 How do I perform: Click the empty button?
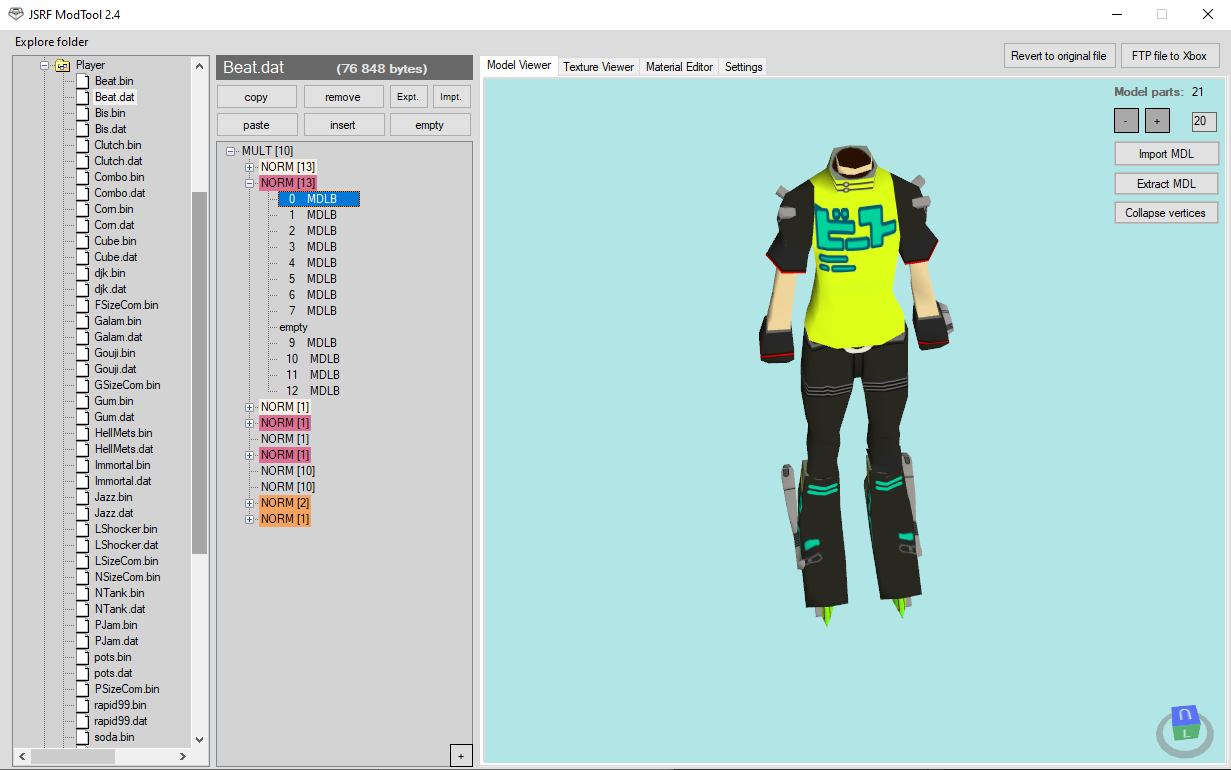coord(429,125)
